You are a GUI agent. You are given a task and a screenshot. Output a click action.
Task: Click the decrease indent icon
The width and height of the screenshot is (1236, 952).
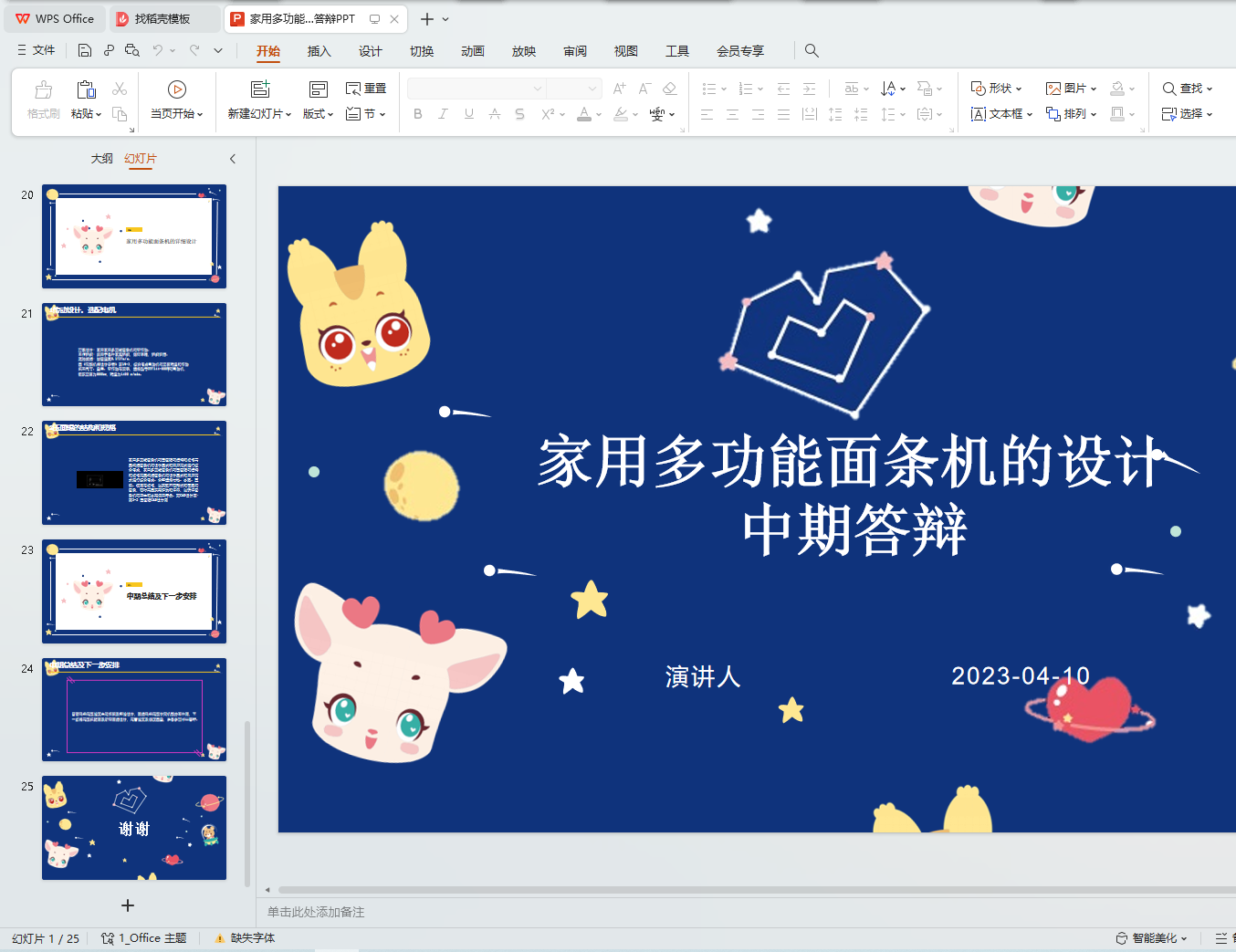click(783, 89)
